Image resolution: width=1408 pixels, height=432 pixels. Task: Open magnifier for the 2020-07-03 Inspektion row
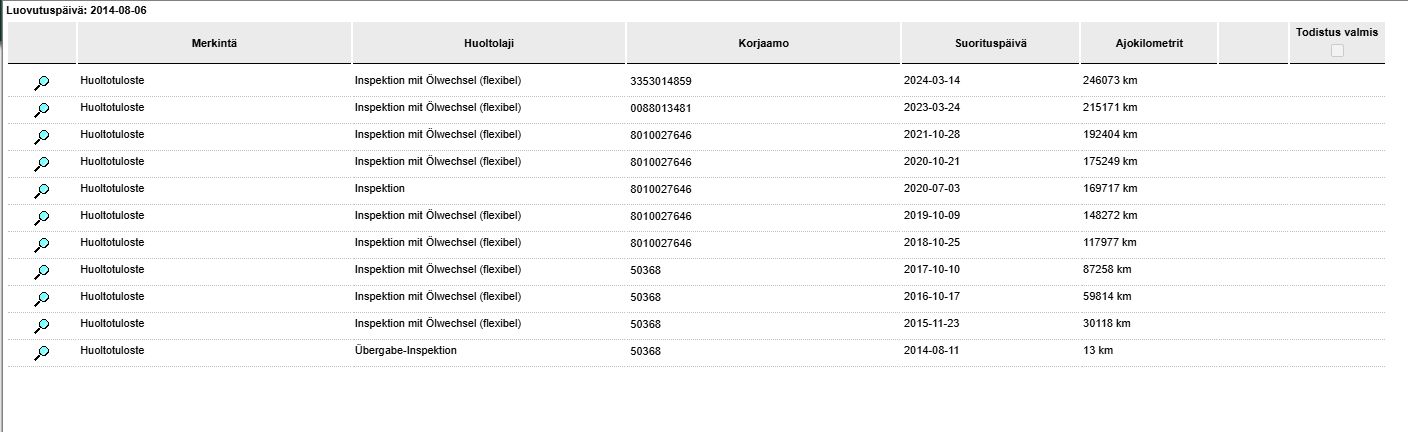[42, 191]
